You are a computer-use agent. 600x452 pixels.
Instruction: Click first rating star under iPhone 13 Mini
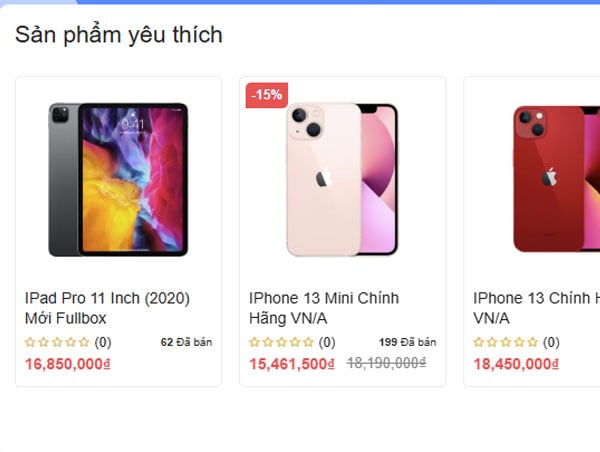[x=254, y=342]
